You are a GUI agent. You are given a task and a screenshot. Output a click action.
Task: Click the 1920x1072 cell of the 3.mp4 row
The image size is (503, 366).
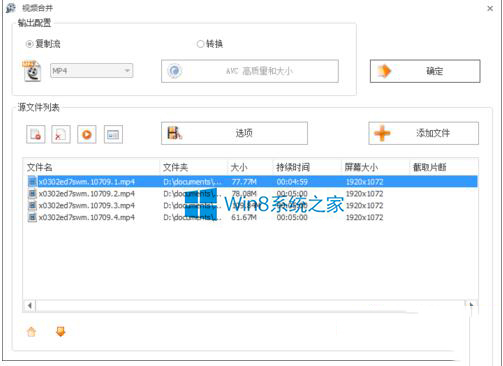[365, 205]
